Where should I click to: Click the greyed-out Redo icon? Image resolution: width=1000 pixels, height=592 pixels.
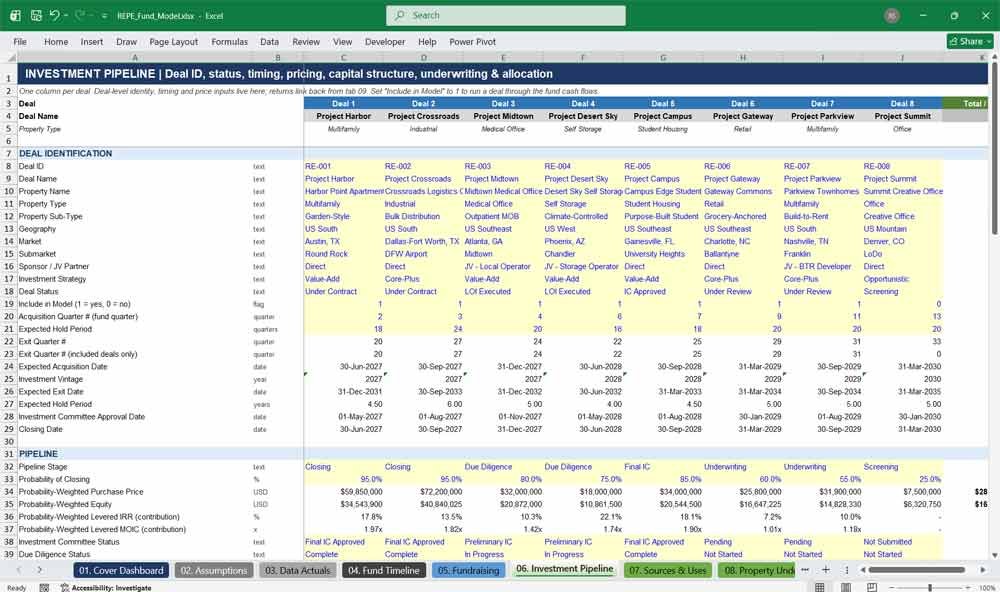click(80, 15)
